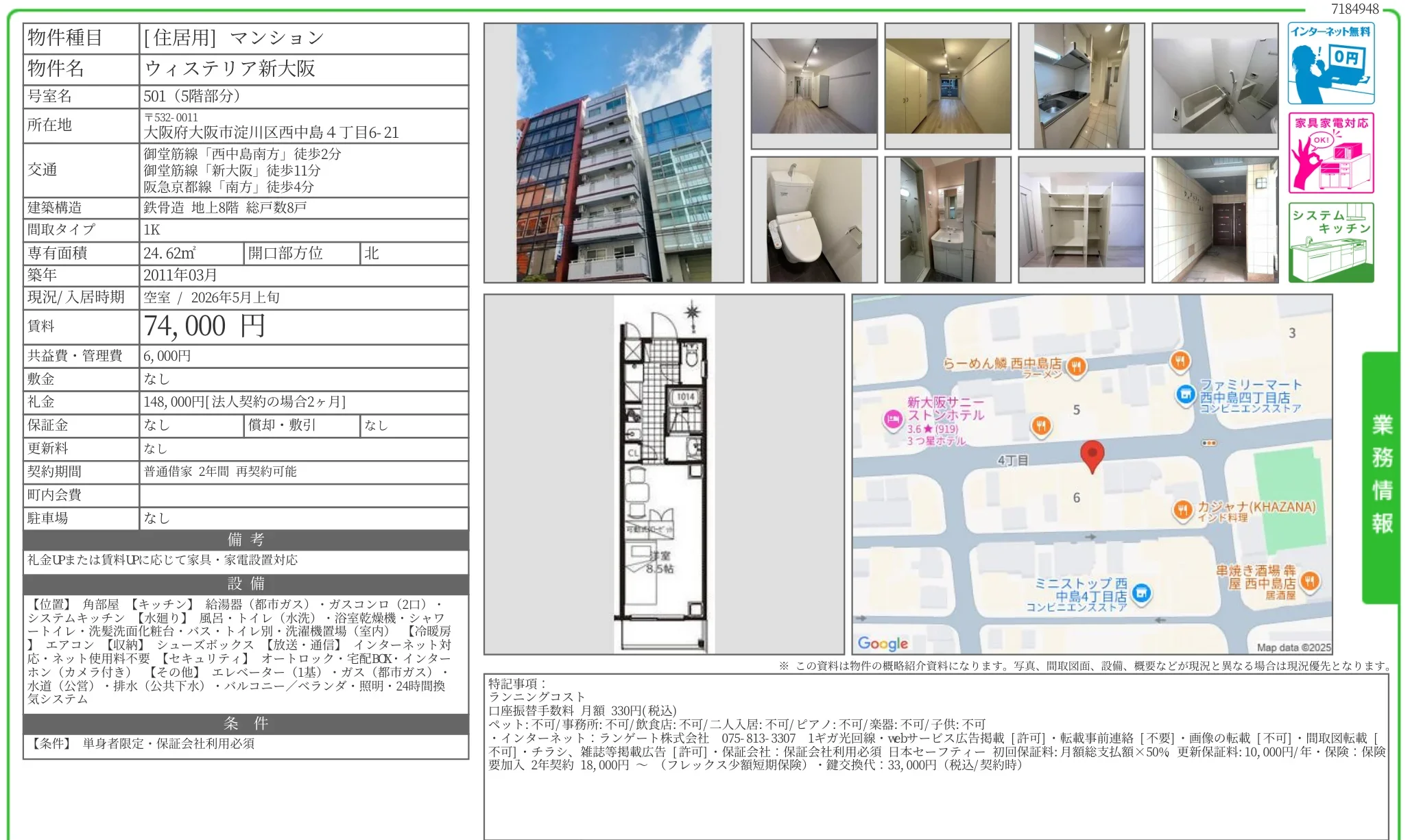This screenshot has width=1410, height=840.
Task: Click the 74,000円 rent value field
Action: point(204,326)
